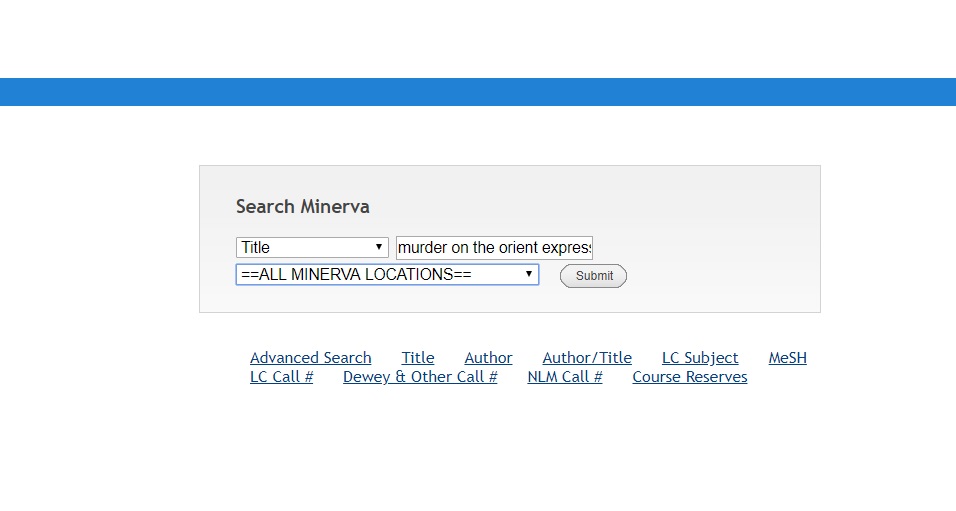Go to the Author search link
The height and width of the screenshot is (511, 956).
tap(488, 358)
